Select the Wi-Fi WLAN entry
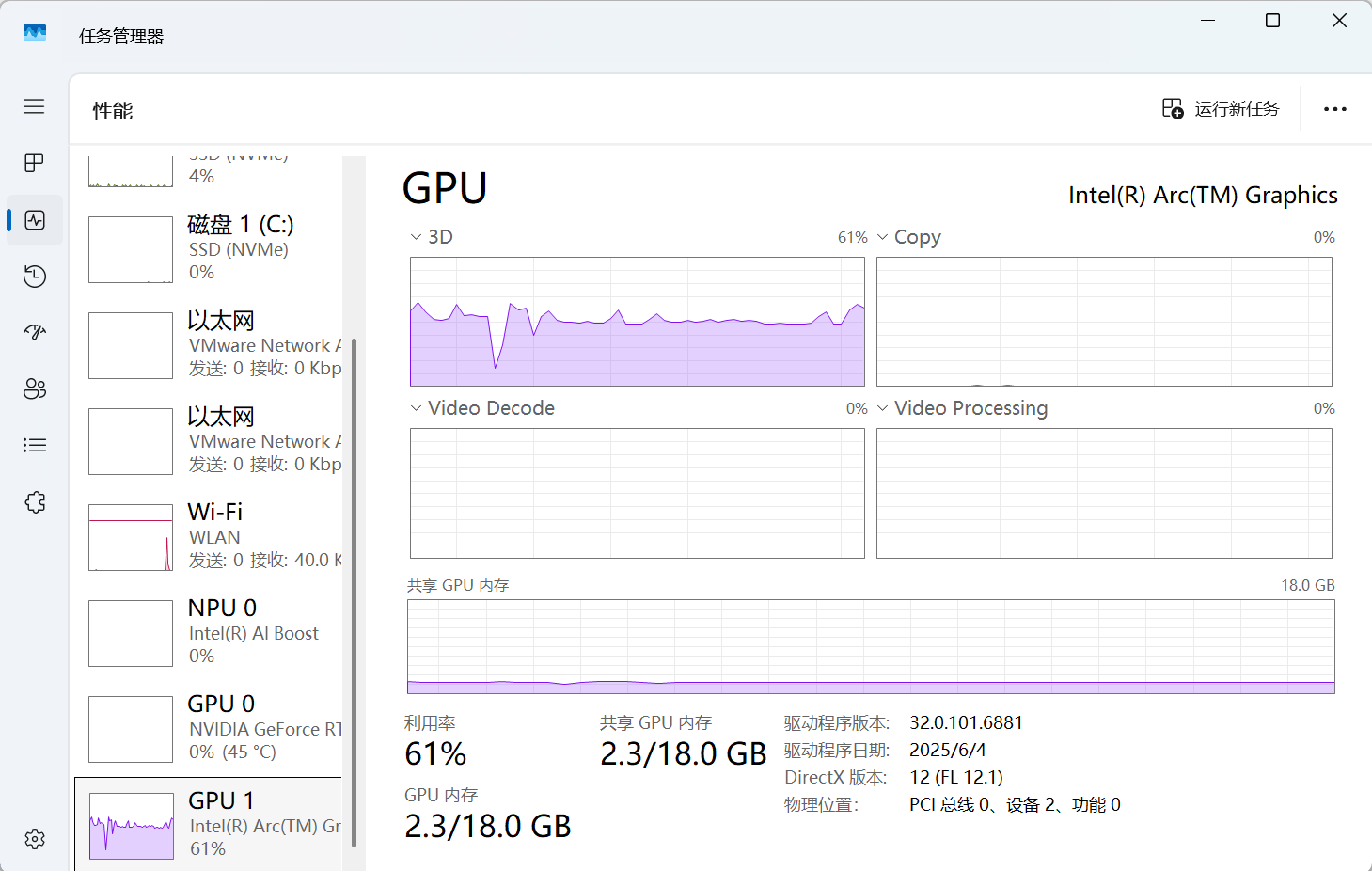1372x871 pixels. click(214, 536)
